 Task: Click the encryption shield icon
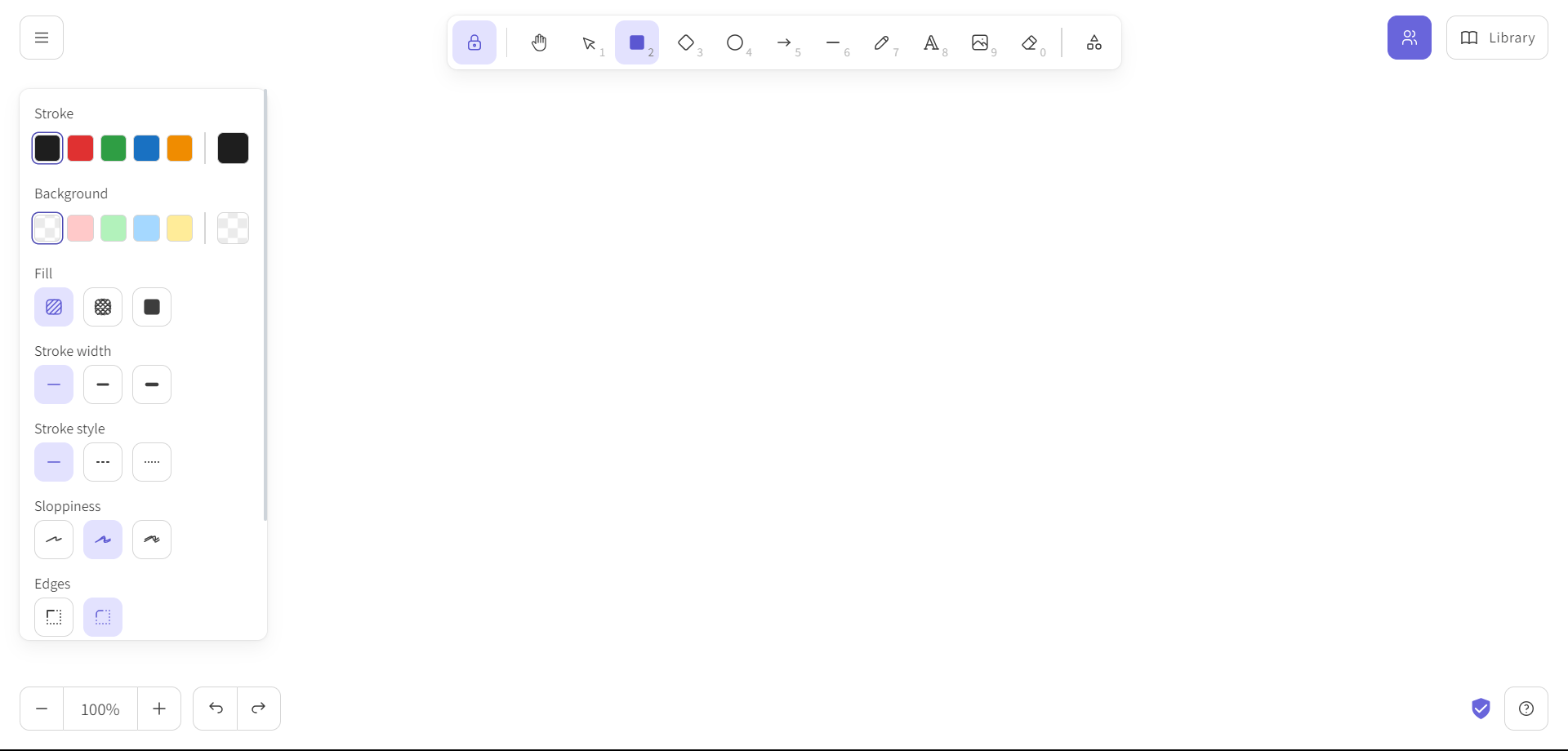(x=1481, y=709)
